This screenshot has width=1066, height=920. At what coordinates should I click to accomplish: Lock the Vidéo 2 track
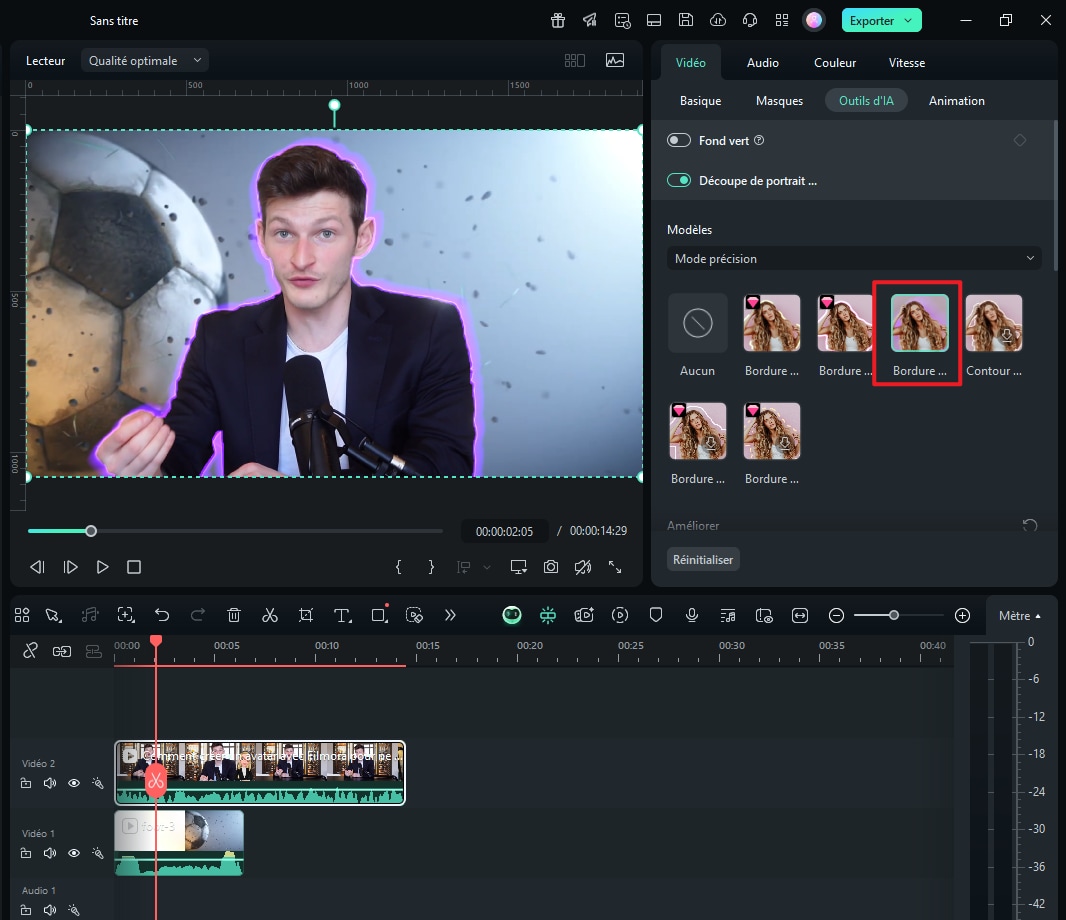(x=26, y=783)
